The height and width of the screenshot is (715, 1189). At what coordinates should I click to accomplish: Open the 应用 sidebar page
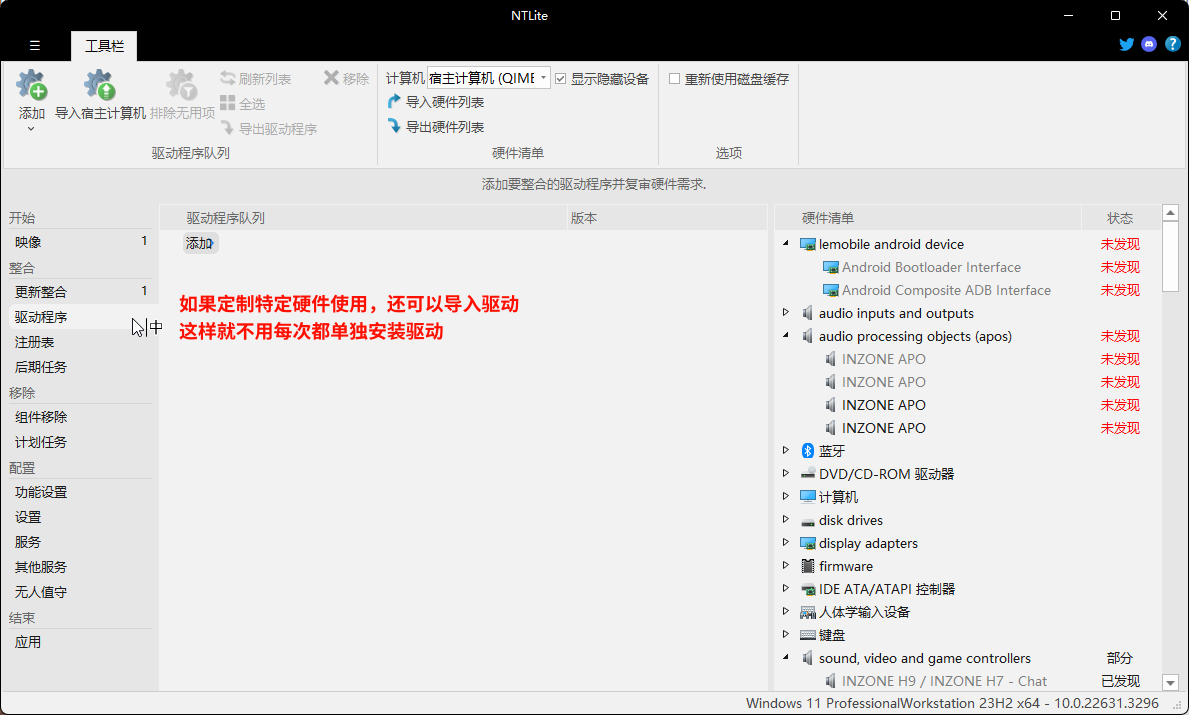tap(80, 642)
